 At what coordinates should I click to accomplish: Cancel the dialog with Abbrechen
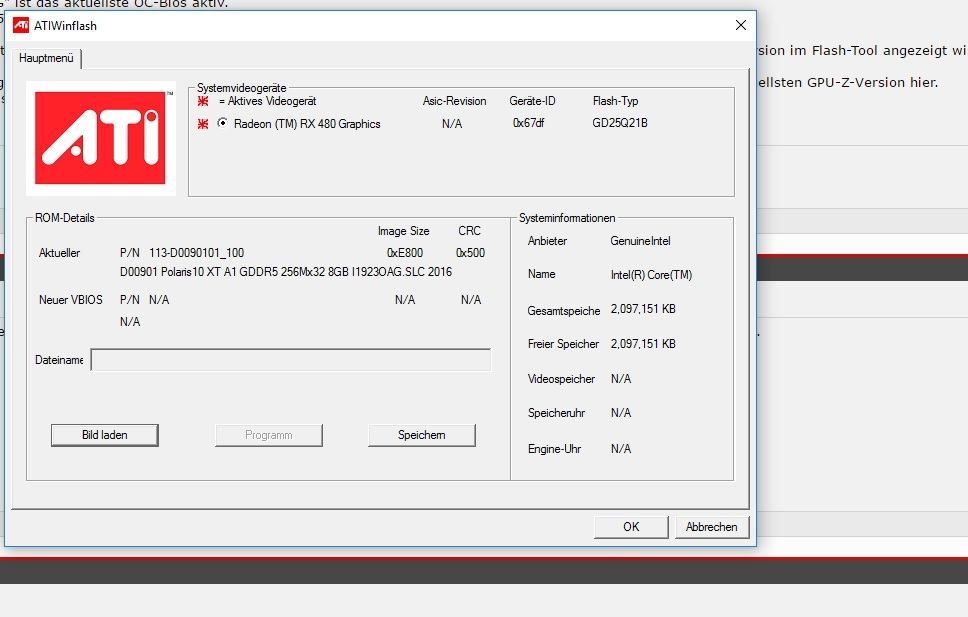[712, 527]
